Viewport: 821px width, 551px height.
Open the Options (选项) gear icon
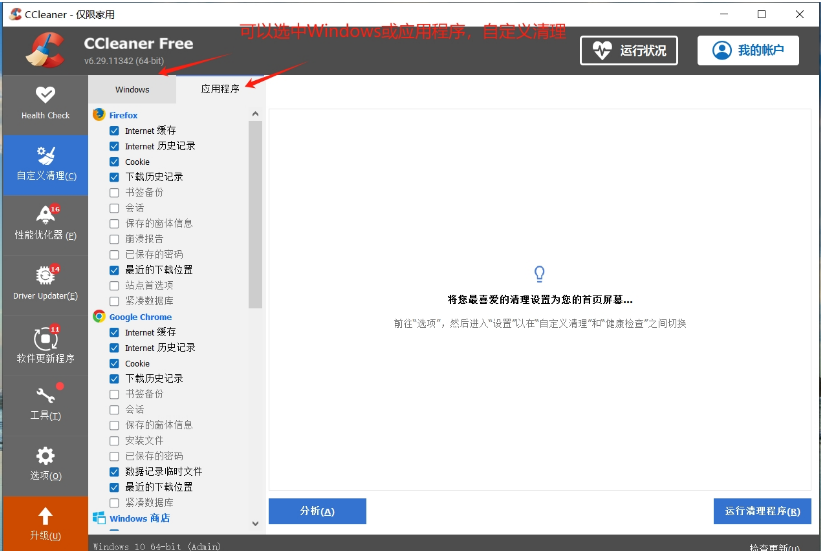[x=45, y=463]
